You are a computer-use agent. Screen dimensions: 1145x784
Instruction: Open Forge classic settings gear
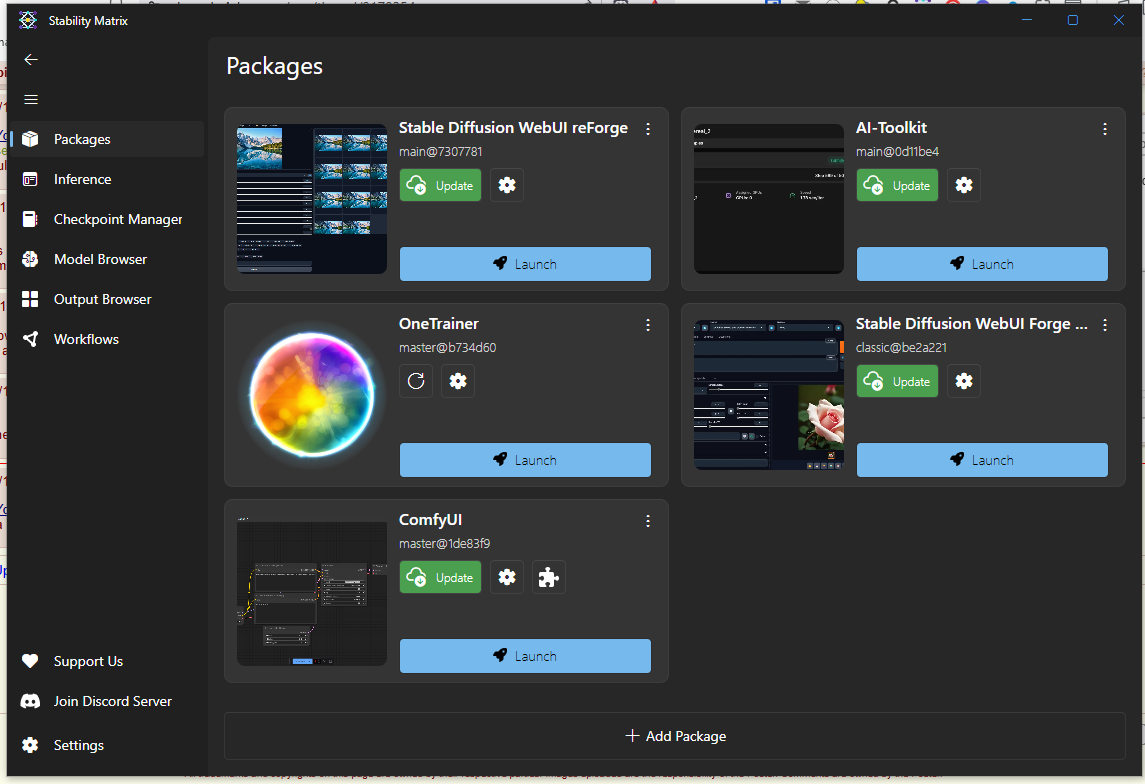pyautogui.click(x=964, y=381)
